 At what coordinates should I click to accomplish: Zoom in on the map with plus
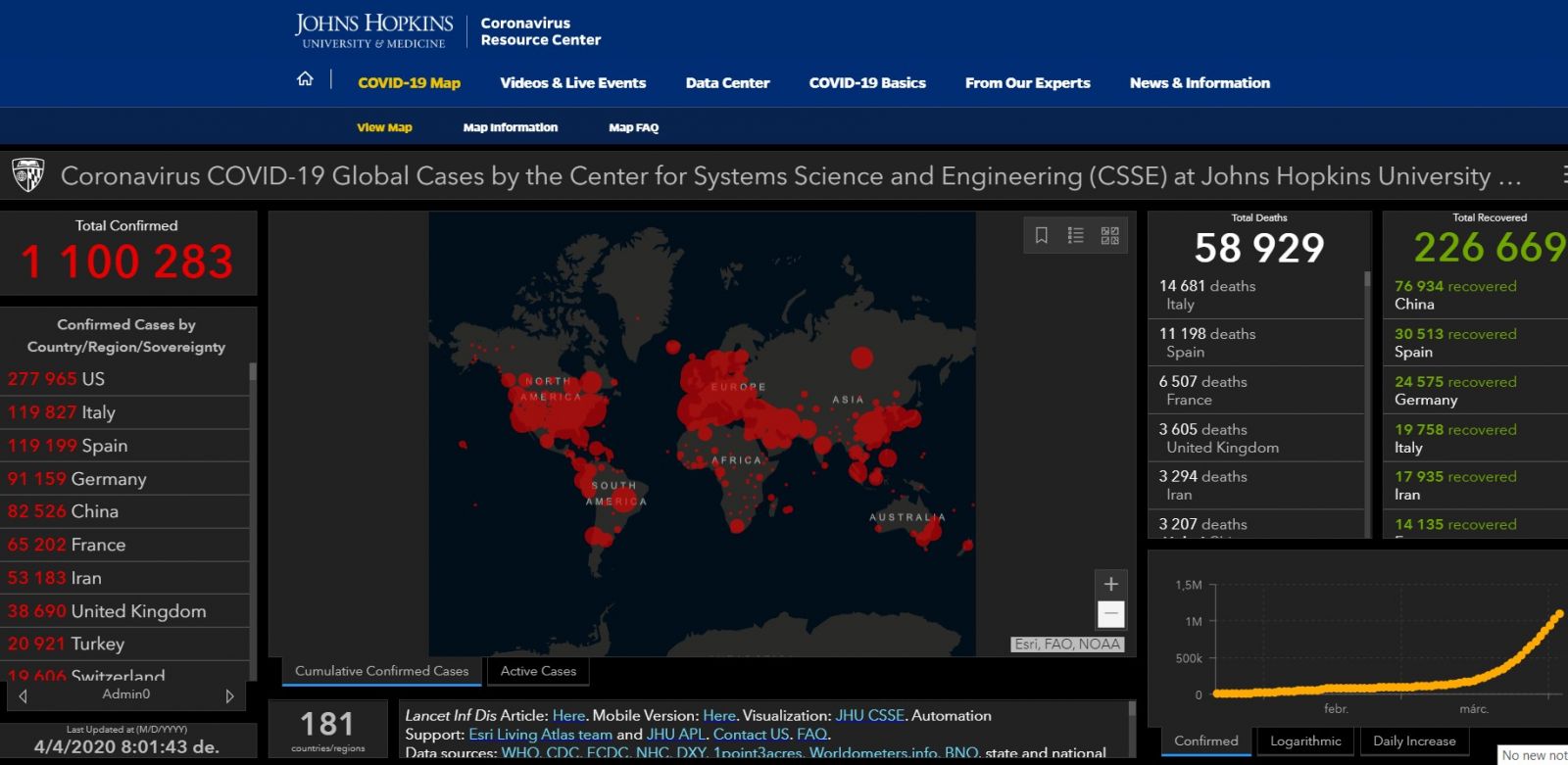point(1110,584)
